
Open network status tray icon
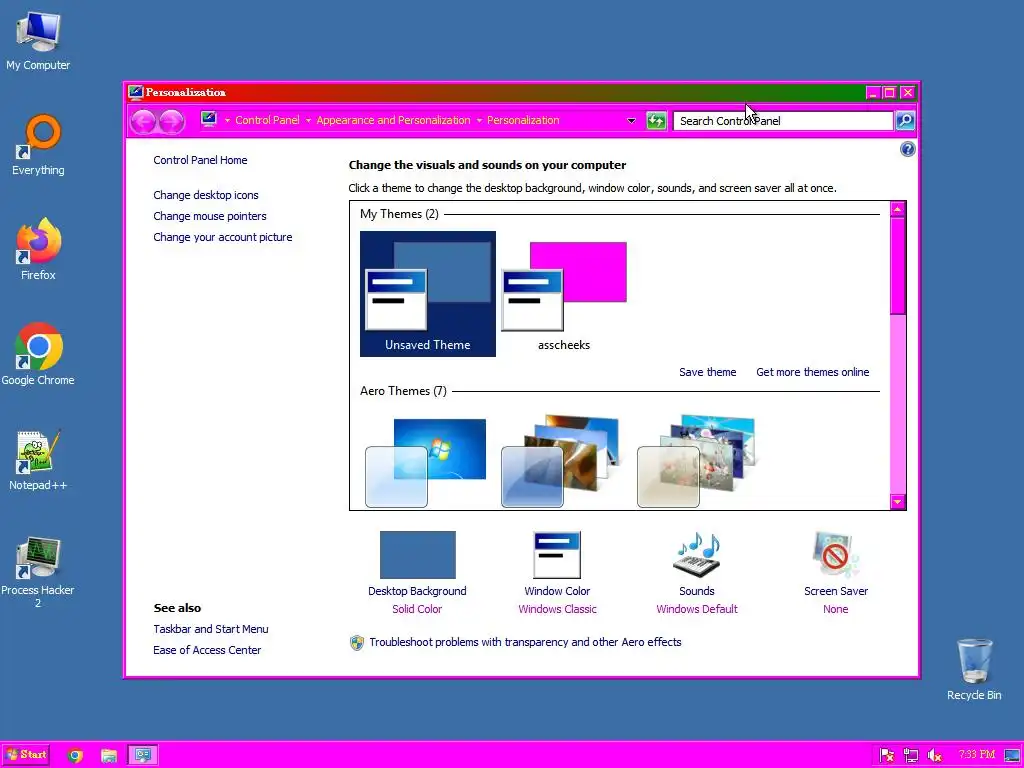[x=910, y=756]
